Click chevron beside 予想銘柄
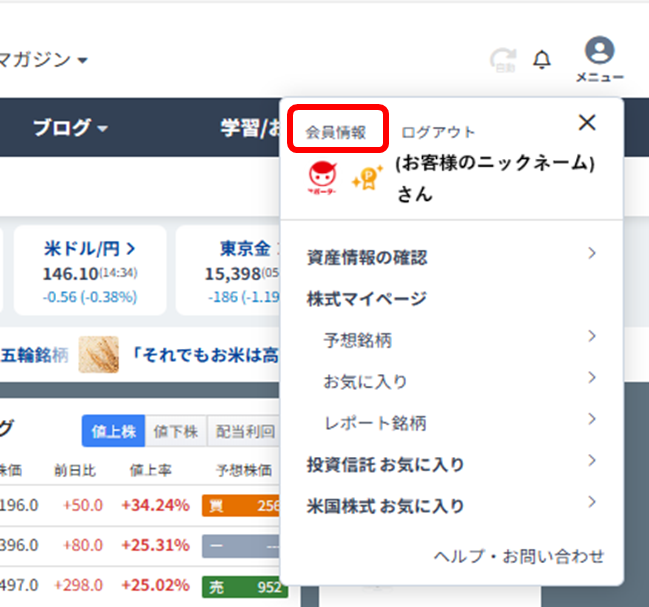Screen dimensions: 649x607 (x=592, y=336)
